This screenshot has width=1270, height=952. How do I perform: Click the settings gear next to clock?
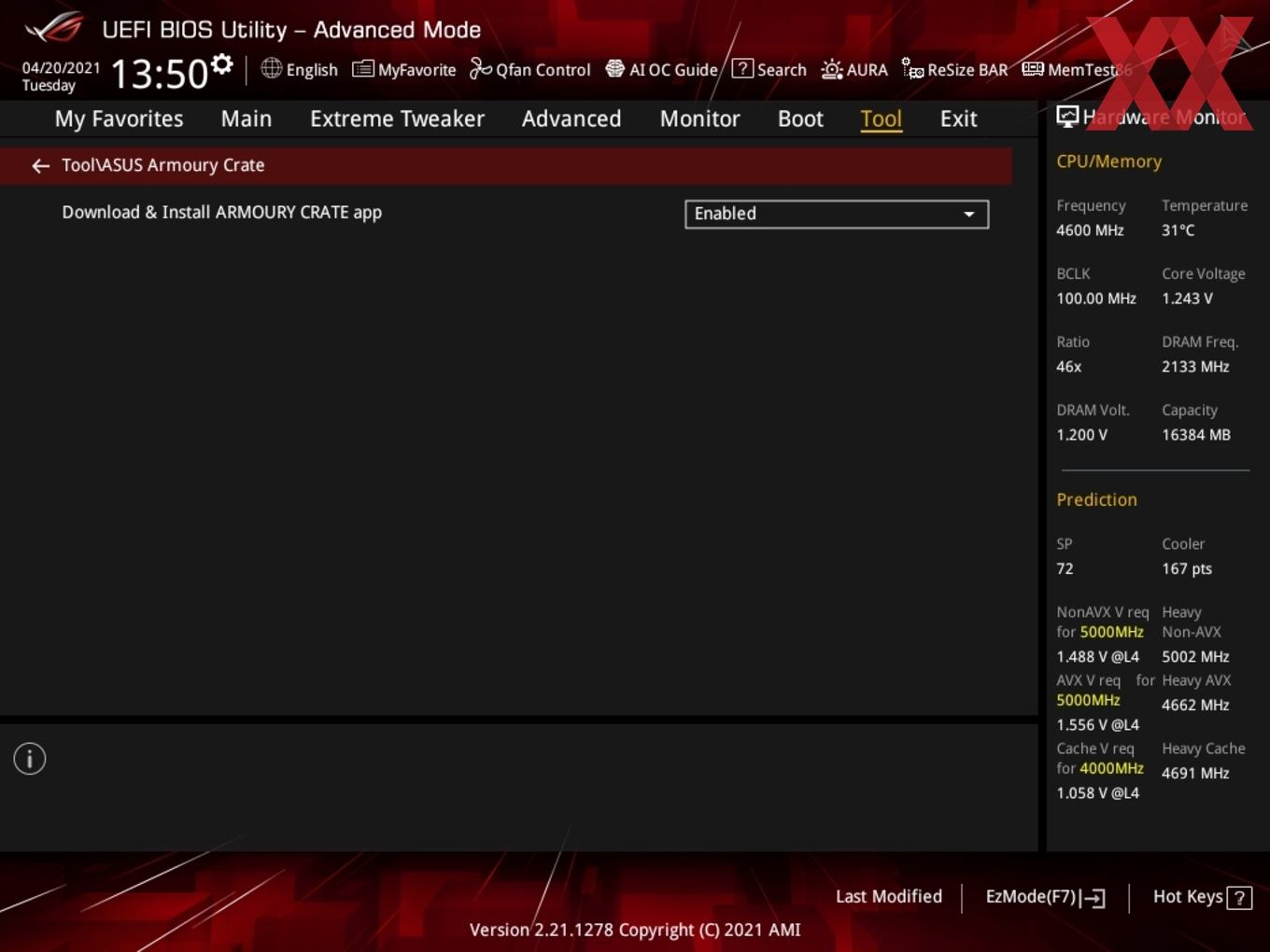(222, 64)
